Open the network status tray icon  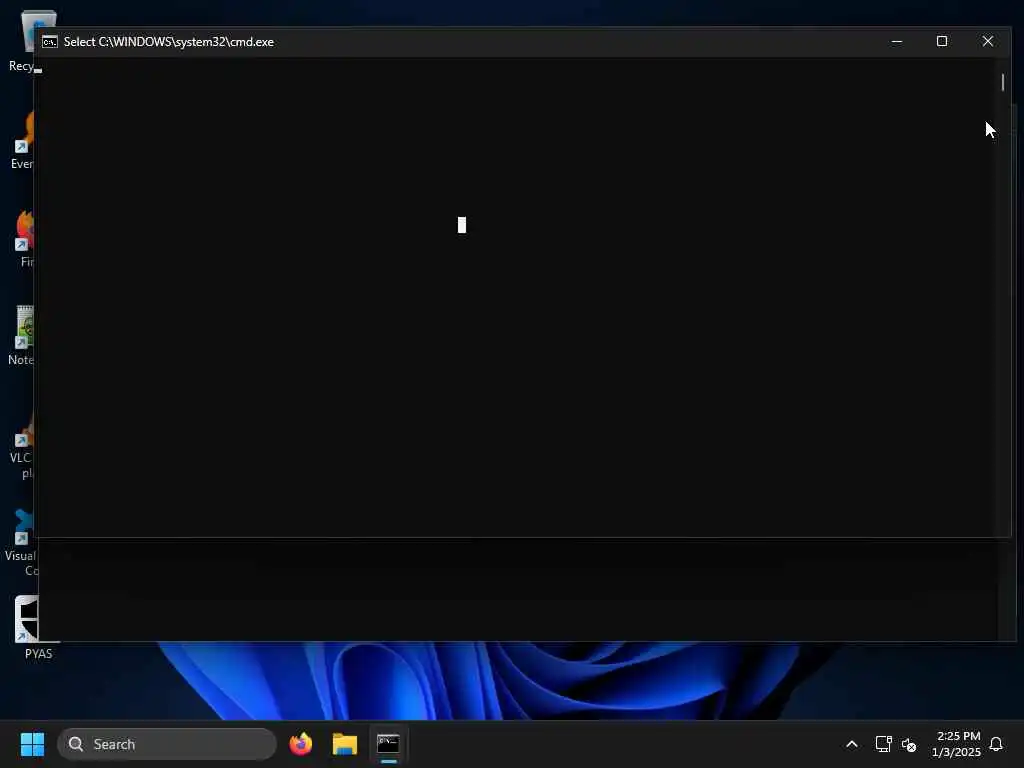pos(883,744)
